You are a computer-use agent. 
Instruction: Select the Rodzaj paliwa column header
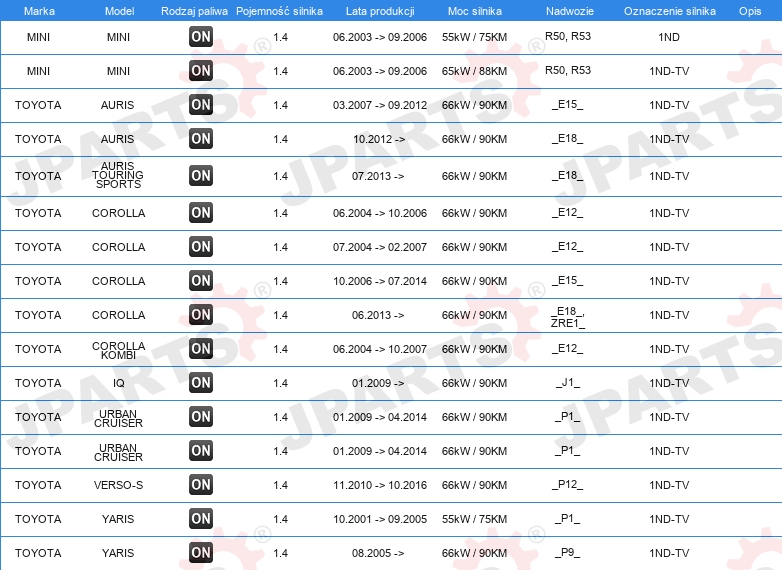(x=194, y=11)
